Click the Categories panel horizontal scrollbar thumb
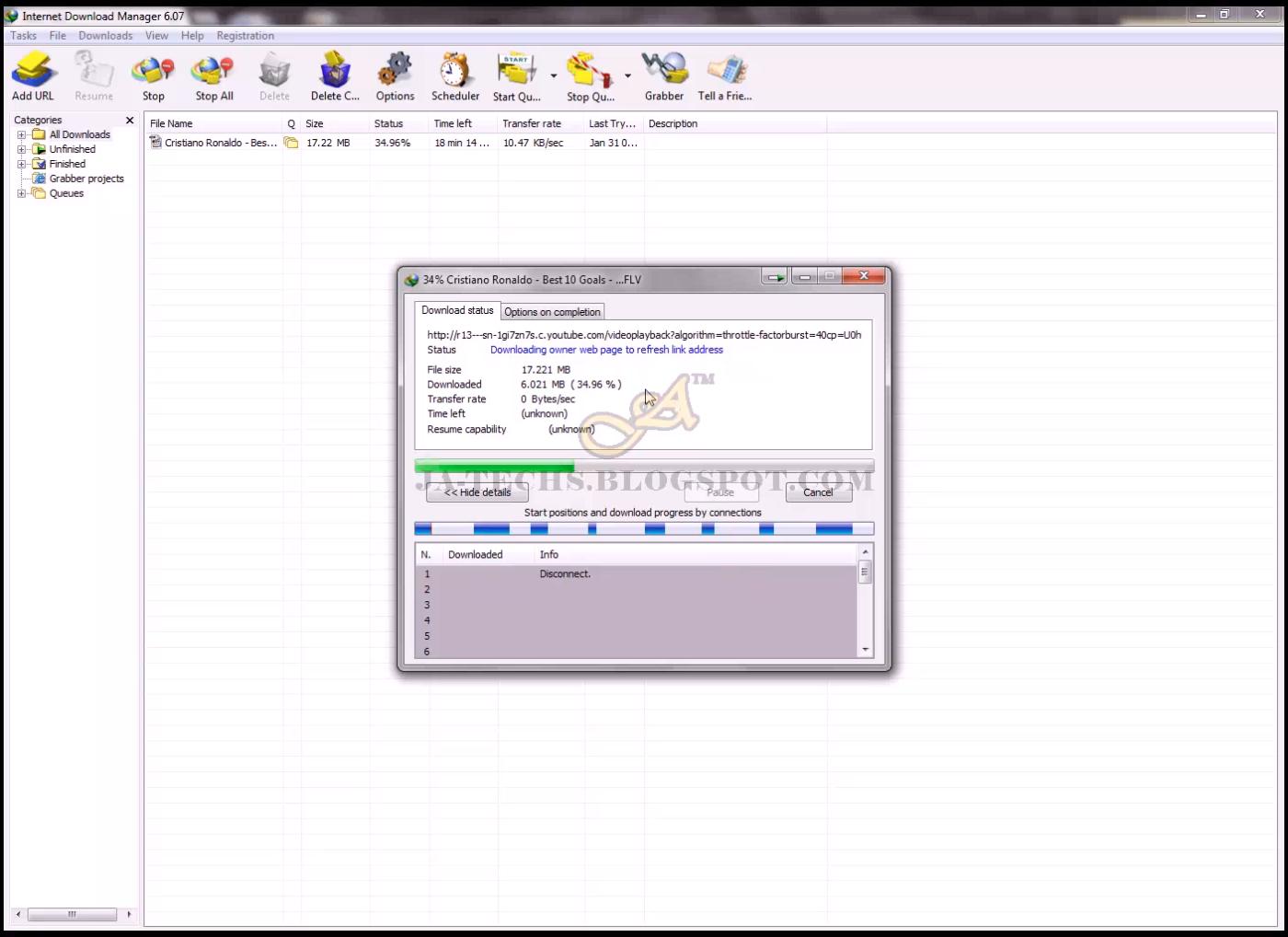 pos(72,914)
